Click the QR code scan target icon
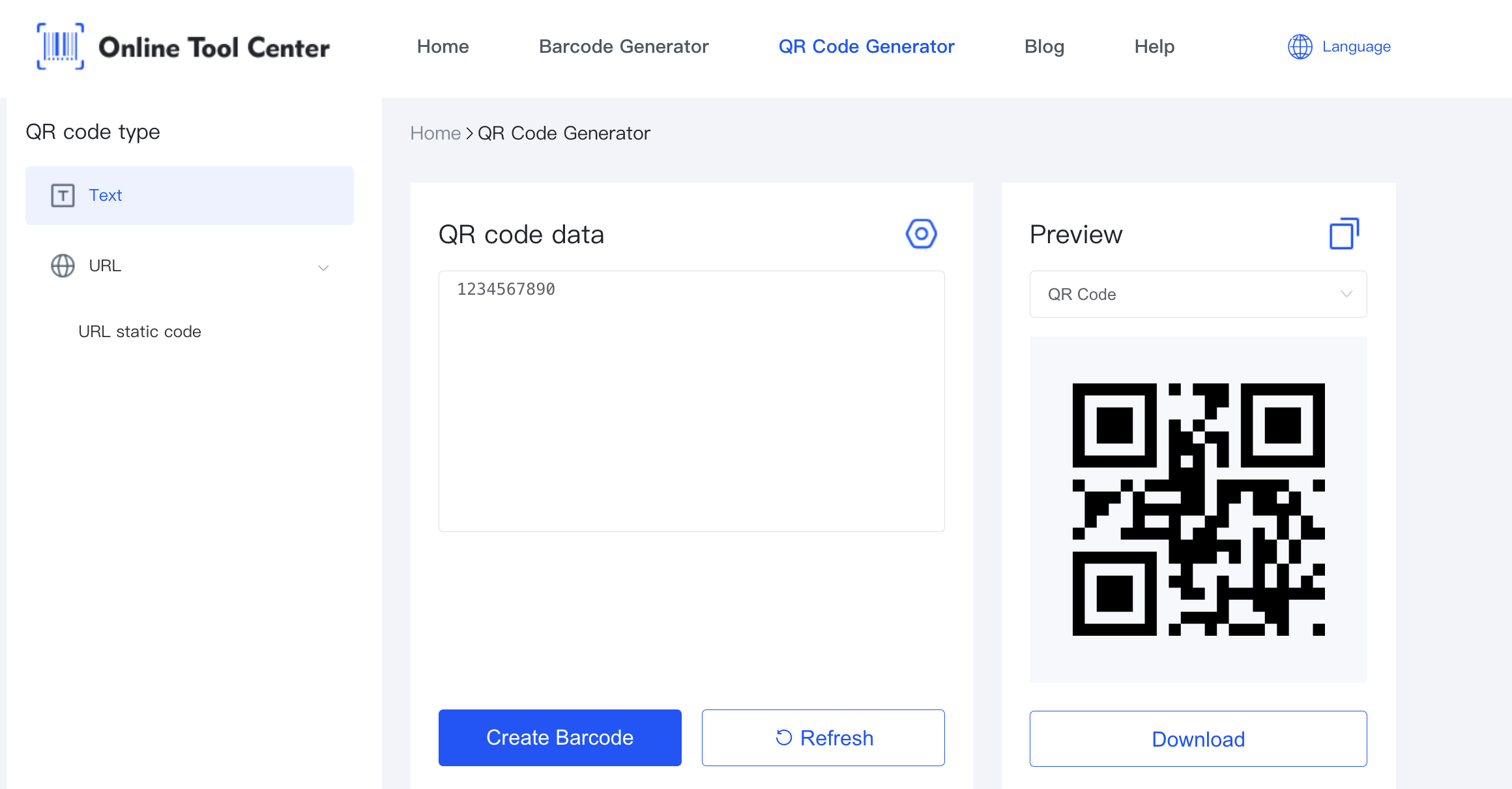Viewport: 1512px width, 789px height. 919,233
